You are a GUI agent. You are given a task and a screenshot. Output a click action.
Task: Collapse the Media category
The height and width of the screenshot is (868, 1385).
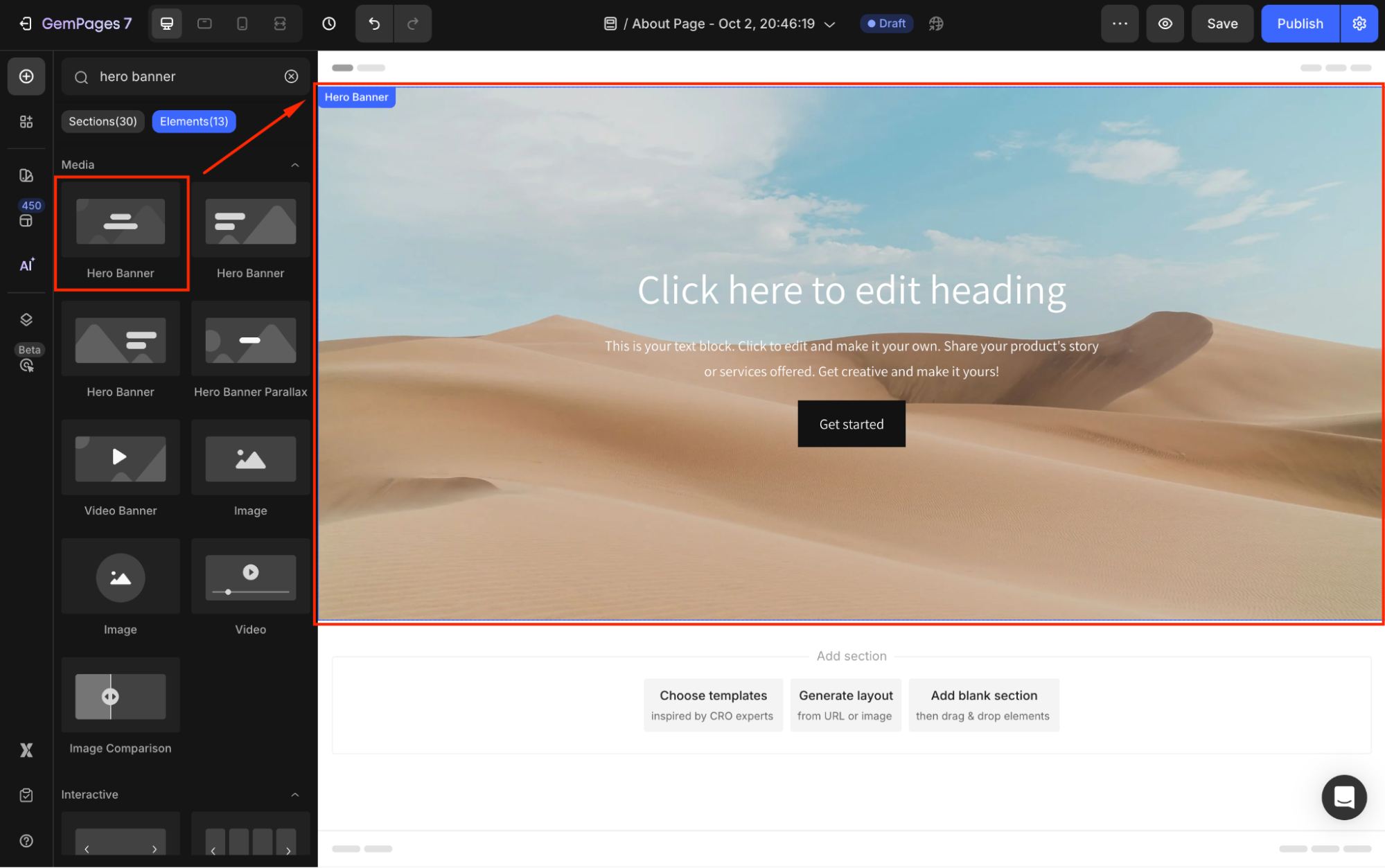295,165
